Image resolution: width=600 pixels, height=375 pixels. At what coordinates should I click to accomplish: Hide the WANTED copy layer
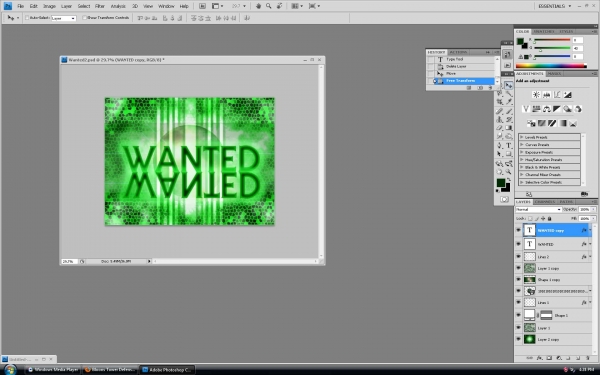(x=518, y=230)
